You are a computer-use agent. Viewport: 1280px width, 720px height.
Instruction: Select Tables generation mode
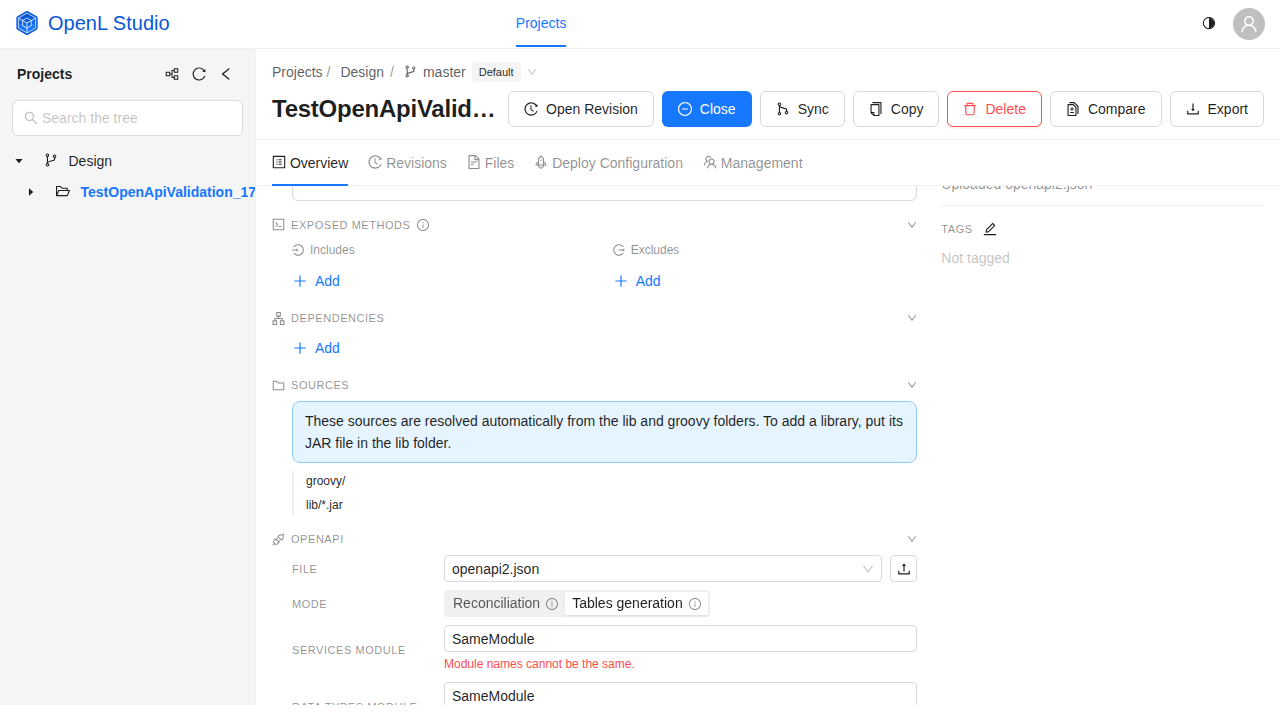tap(636, 603)
